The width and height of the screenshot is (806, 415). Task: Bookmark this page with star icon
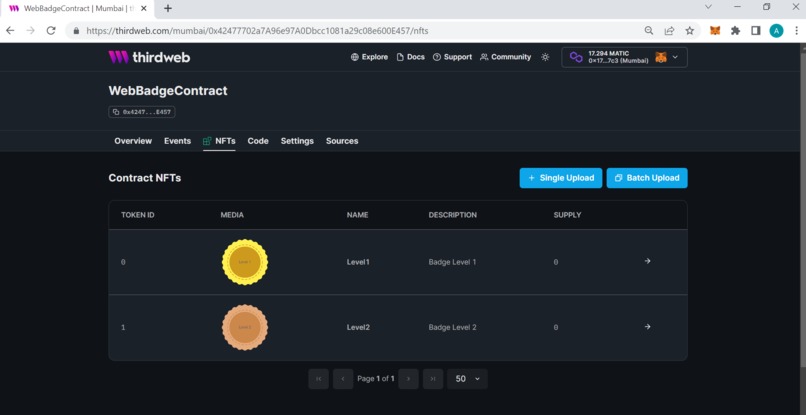pos(690,31)
